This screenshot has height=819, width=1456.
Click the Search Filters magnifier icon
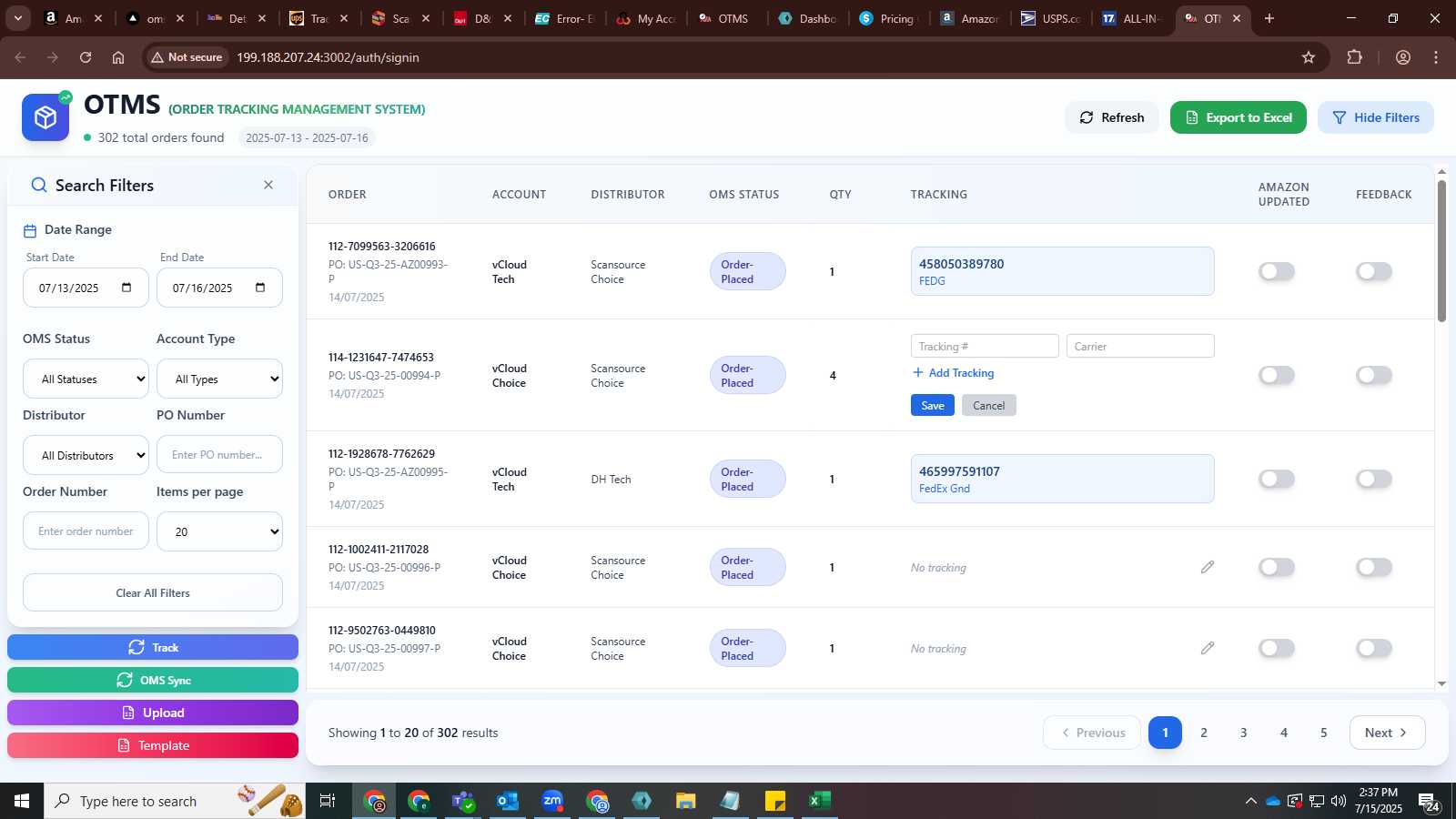click(x=39, y=186)
